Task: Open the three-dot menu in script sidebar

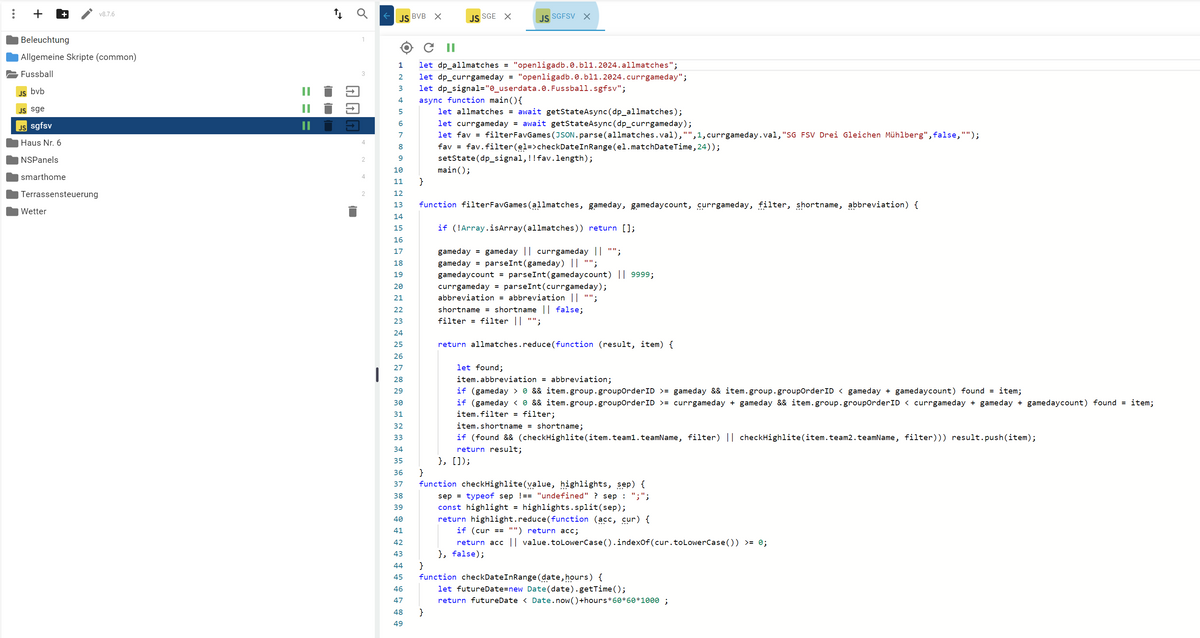Action: [13, 14]
